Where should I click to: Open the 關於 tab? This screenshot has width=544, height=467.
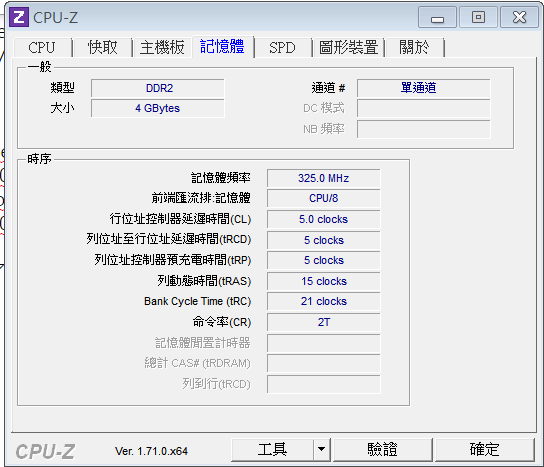tap(414, 47)
